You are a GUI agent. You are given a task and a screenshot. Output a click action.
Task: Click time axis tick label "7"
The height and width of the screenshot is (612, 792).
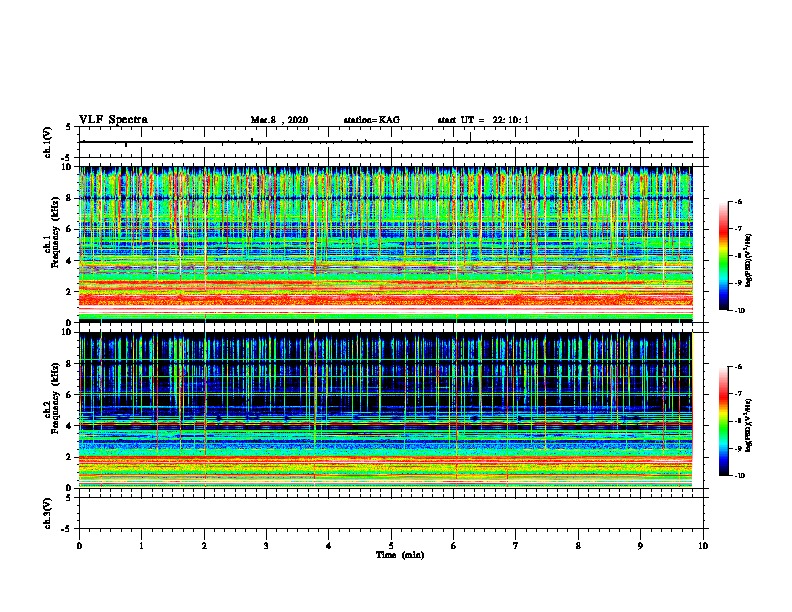516,546
